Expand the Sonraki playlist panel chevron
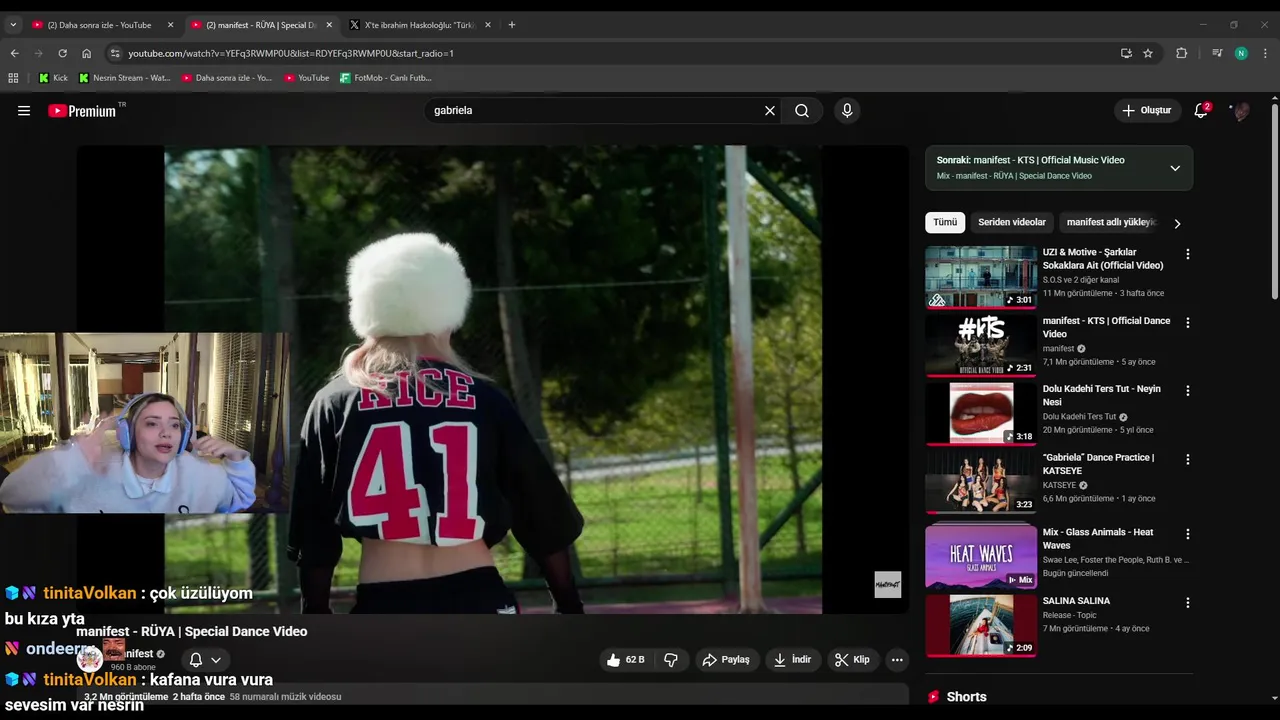The image size is (1280, 720). pyautogui.click(x=1175, y=168)
